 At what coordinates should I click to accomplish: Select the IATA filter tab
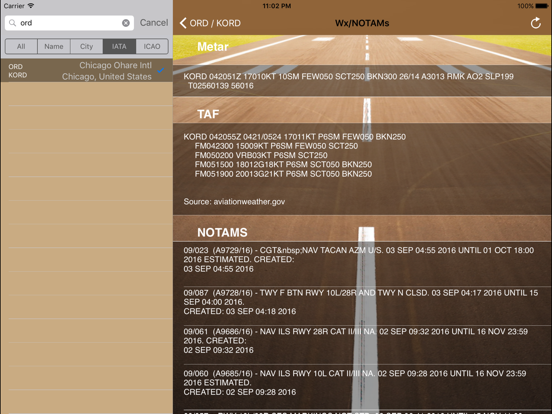[119, 46]
